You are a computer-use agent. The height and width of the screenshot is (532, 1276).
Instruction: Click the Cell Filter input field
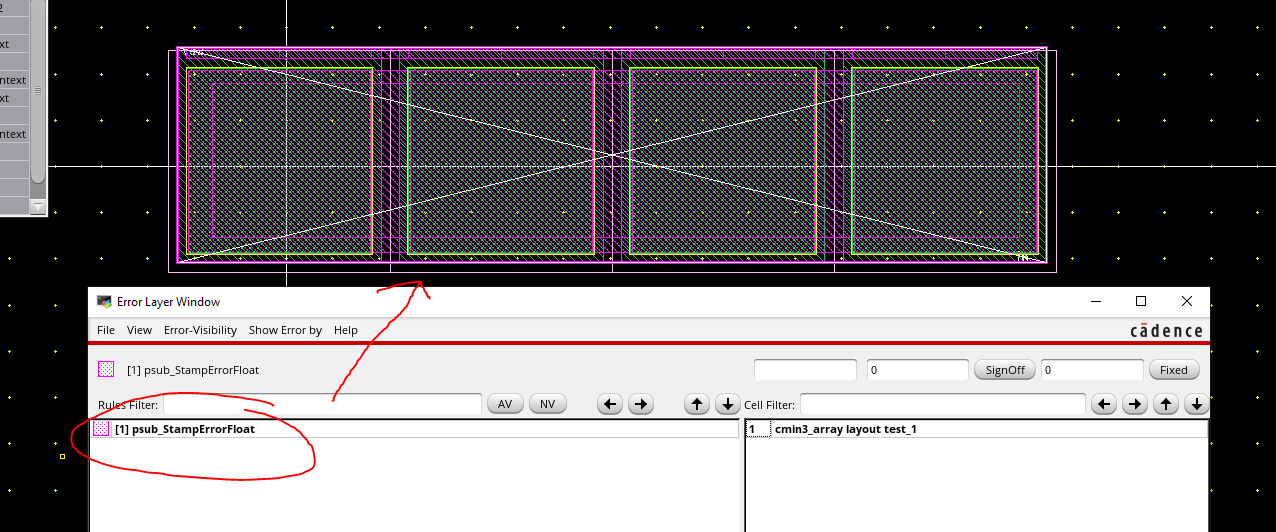tap(942, 404)
